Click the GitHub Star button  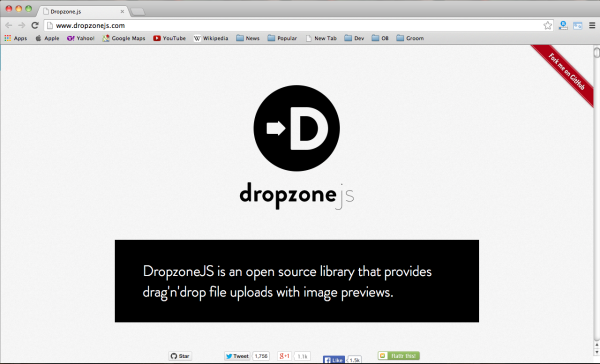pyautogui.click(x=180, y=356)
